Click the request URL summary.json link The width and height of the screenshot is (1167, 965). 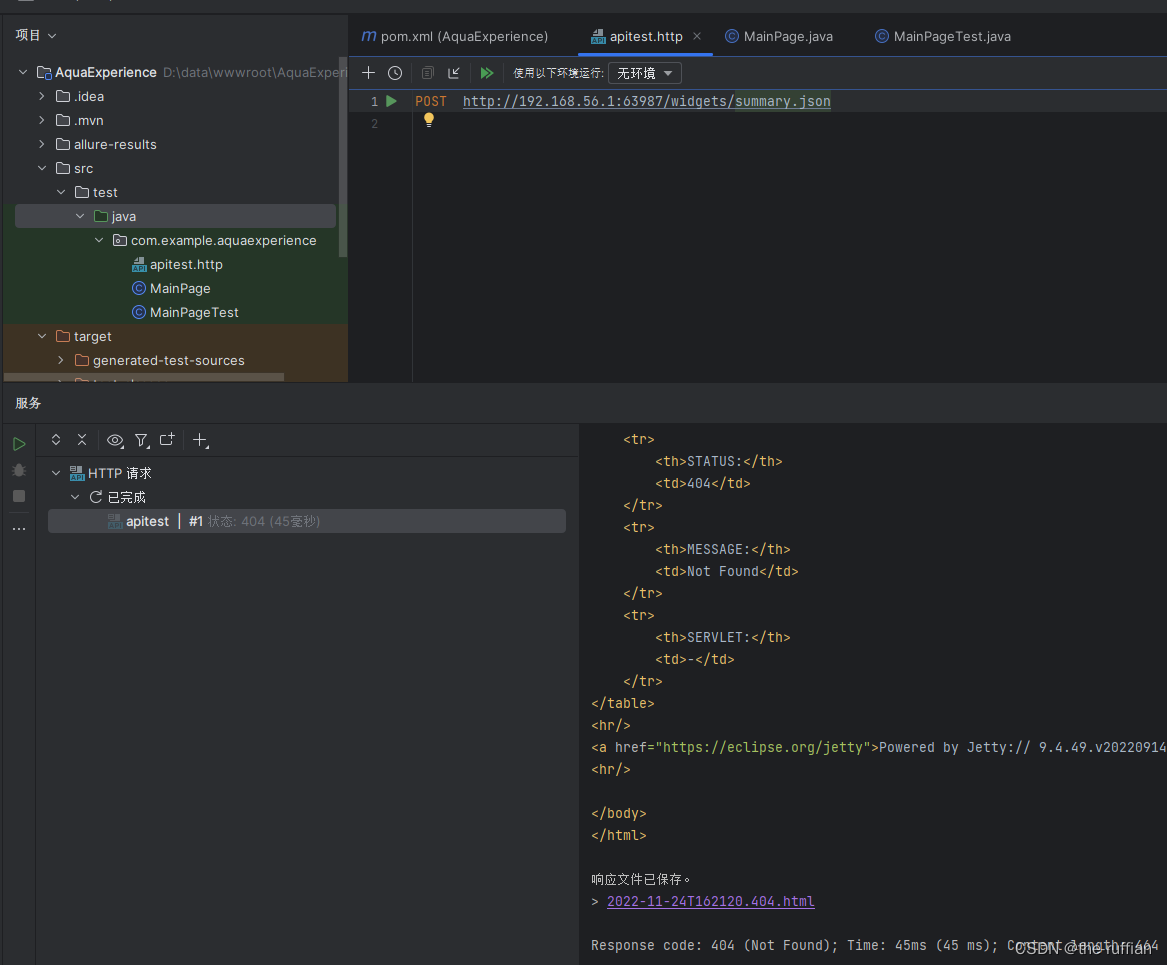pyautogui.click(x=783, y=101)
